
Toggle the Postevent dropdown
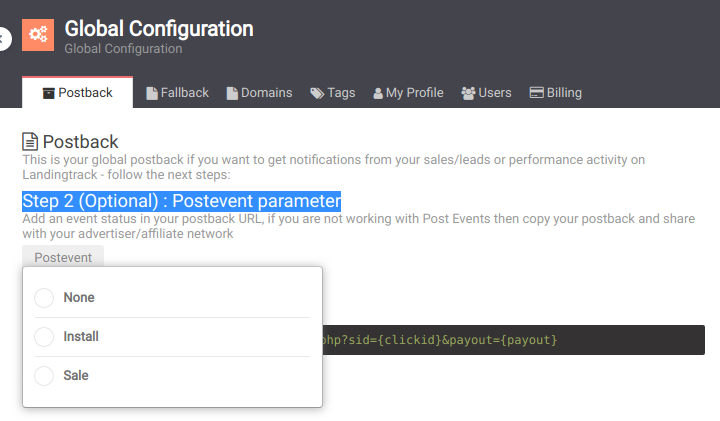63,258
